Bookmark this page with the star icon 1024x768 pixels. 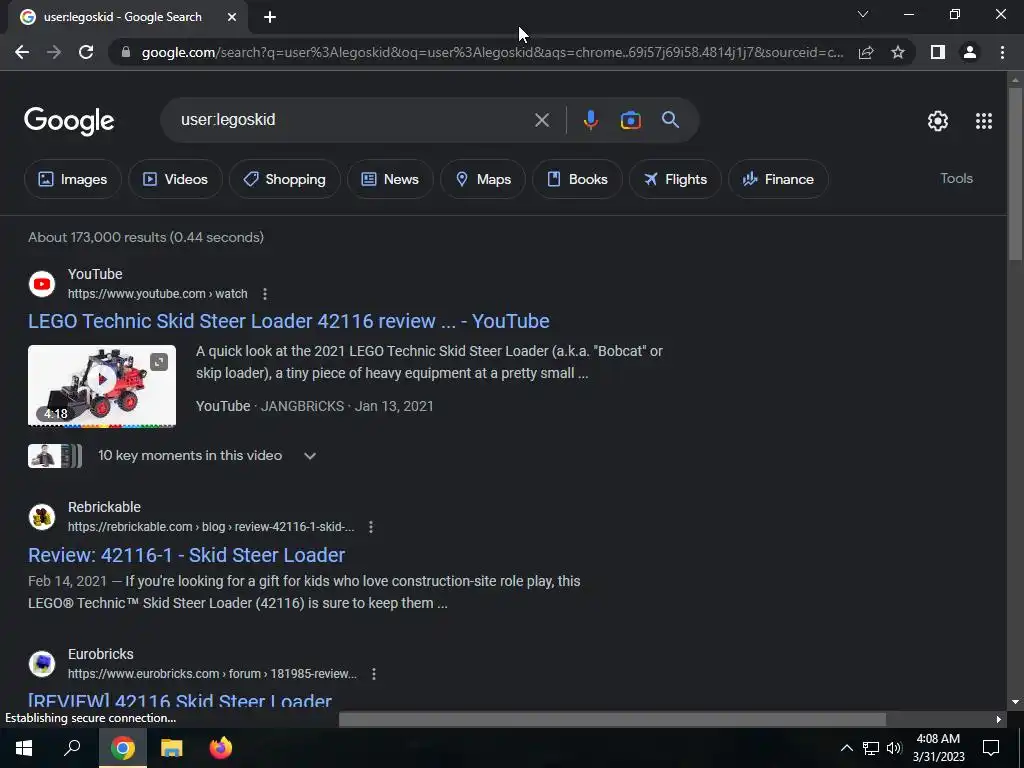(898, 52)
